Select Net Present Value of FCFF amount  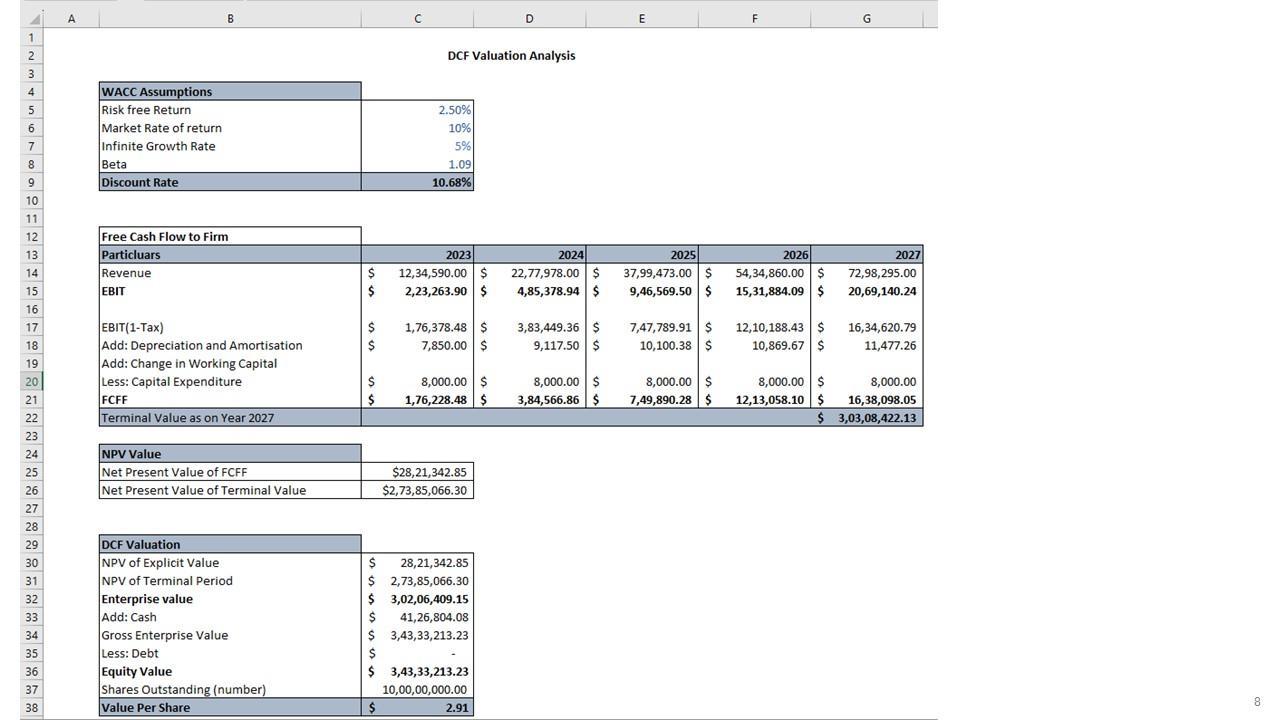(x=417, y=472)
